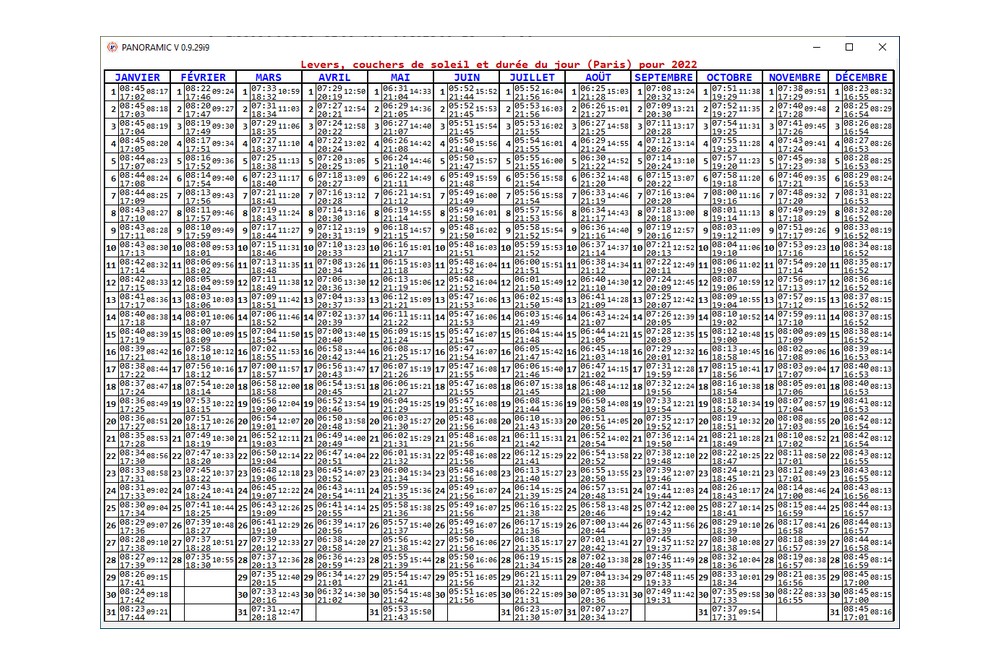This screenshot has height=666, width=1000.
Task: Click April 5 day length '13:05'
Action: pos(354,161)
